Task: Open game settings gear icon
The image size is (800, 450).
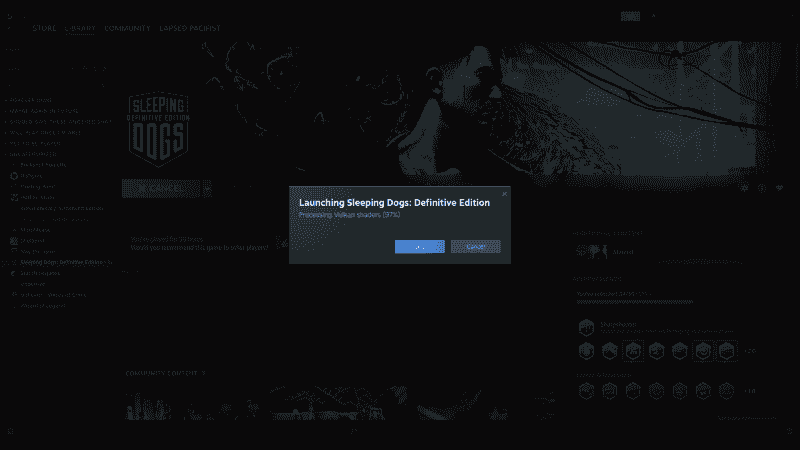Action: [744, 188]
